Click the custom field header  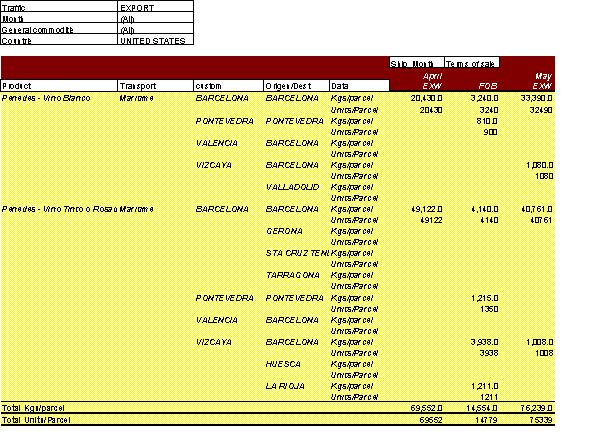click(228, 86)
